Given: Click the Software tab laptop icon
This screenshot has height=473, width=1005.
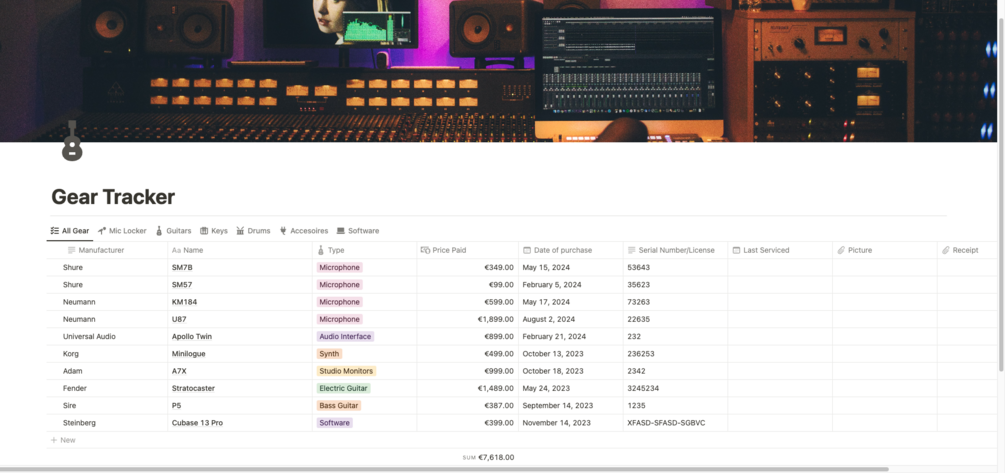Looking at the screenshot, I should click(341, 231).
